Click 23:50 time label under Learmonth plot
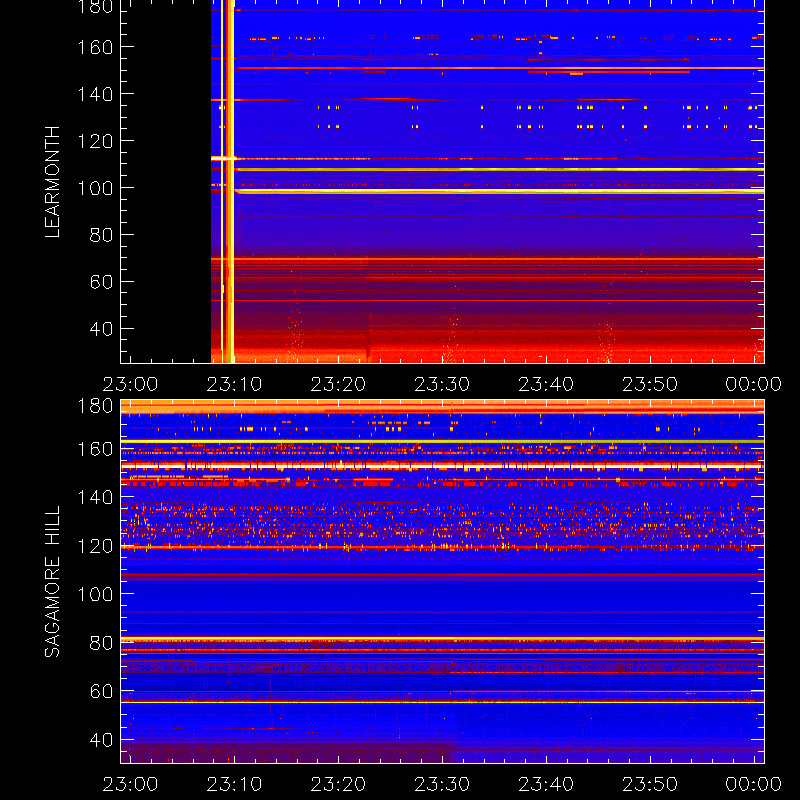The height and width of the screenshot is (800, 800). (x=650, y=384)
